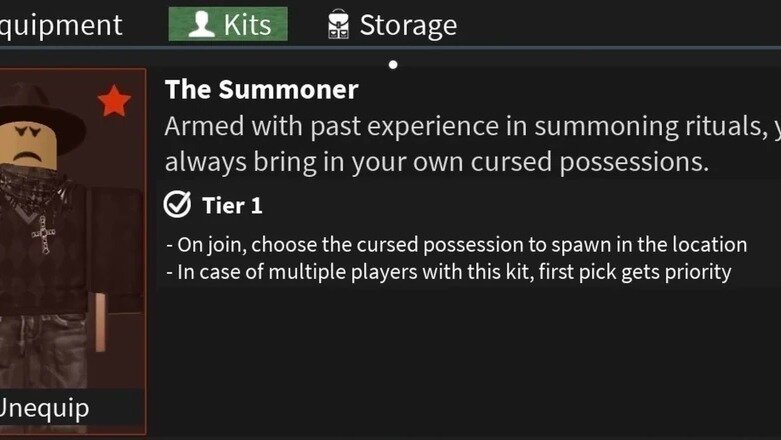Click The Summoner kit title
Viewport: 781px width, 440px height.
click(x=261, y=89)
